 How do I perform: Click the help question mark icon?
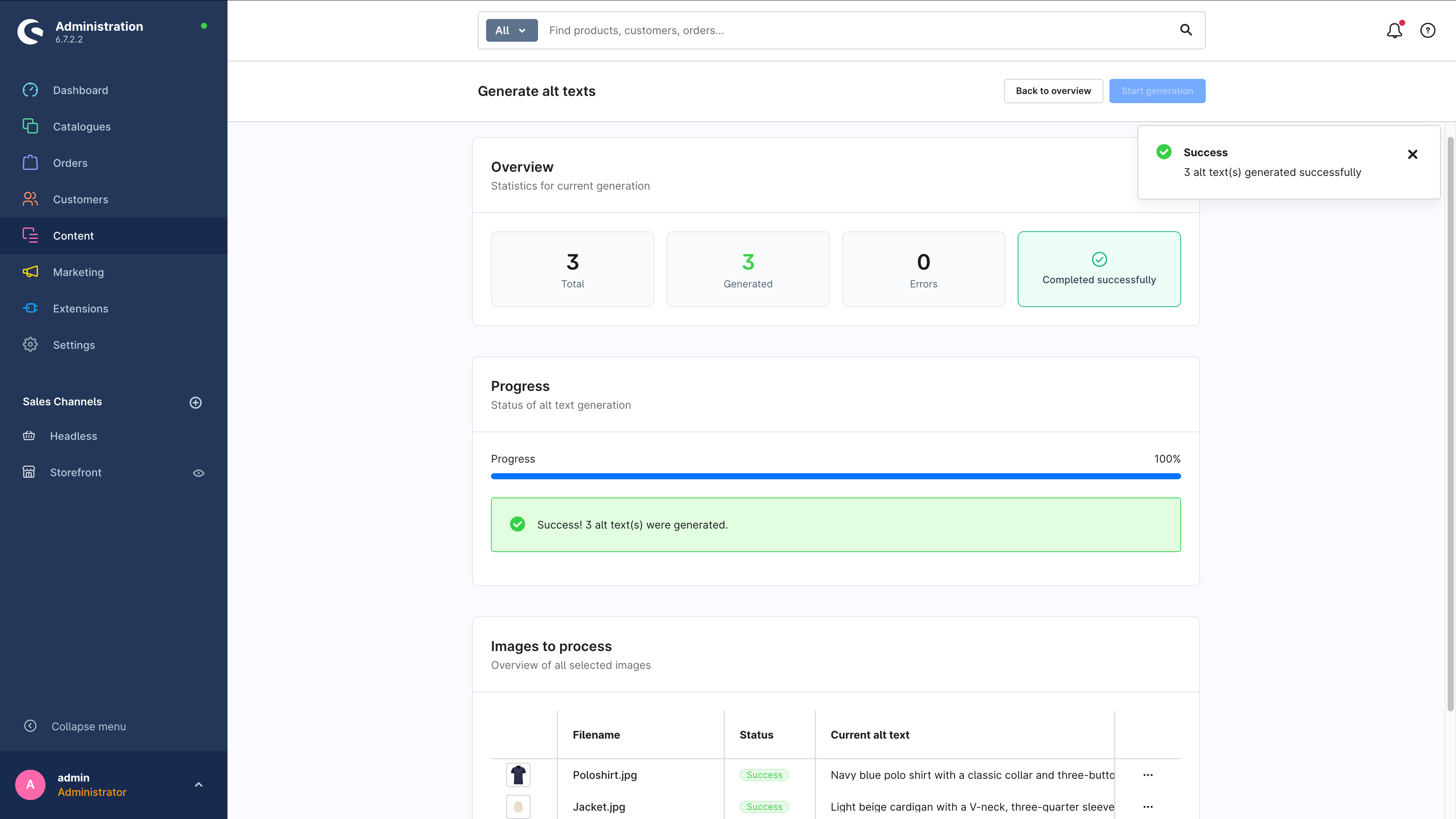tap(1427, 30)
